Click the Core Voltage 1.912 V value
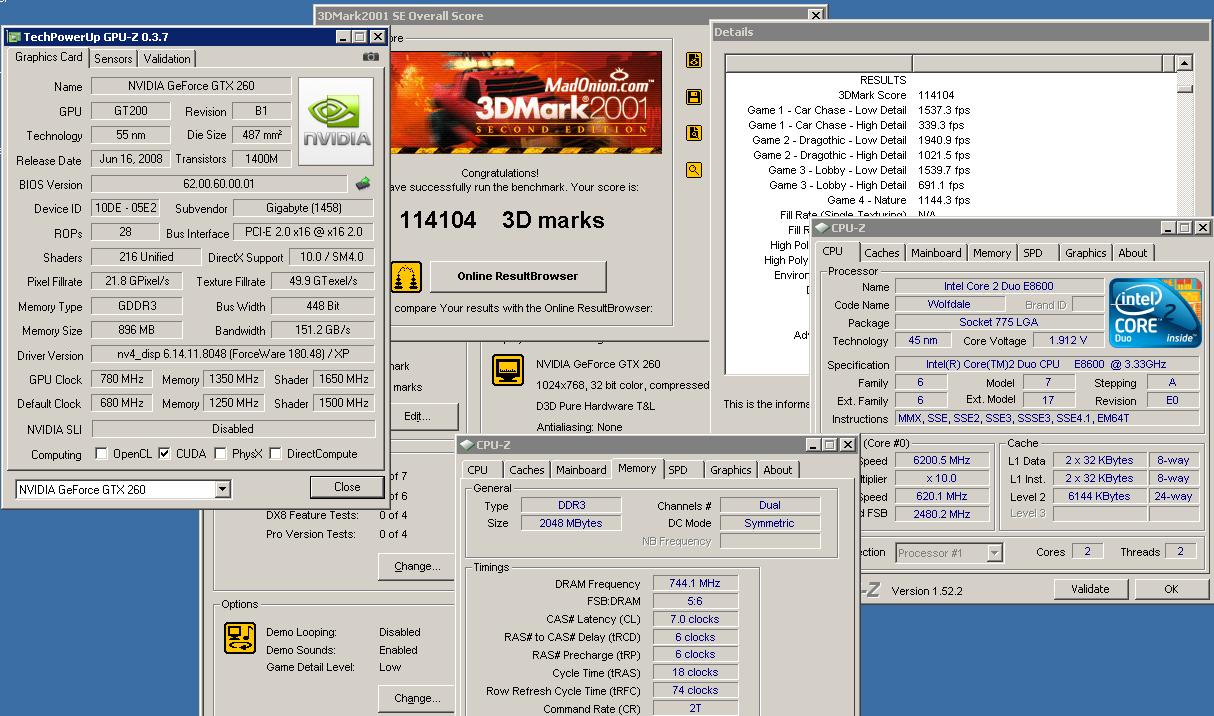The image size is (1214, 716). click(1068, 340)
